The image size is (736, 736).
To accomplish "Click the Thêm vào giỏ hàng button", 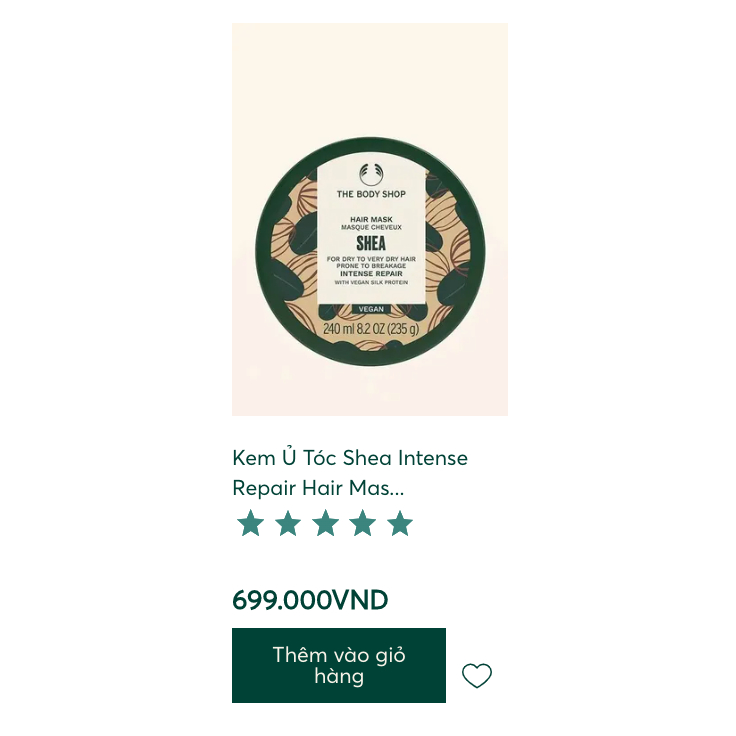I will tap(339, 665).
